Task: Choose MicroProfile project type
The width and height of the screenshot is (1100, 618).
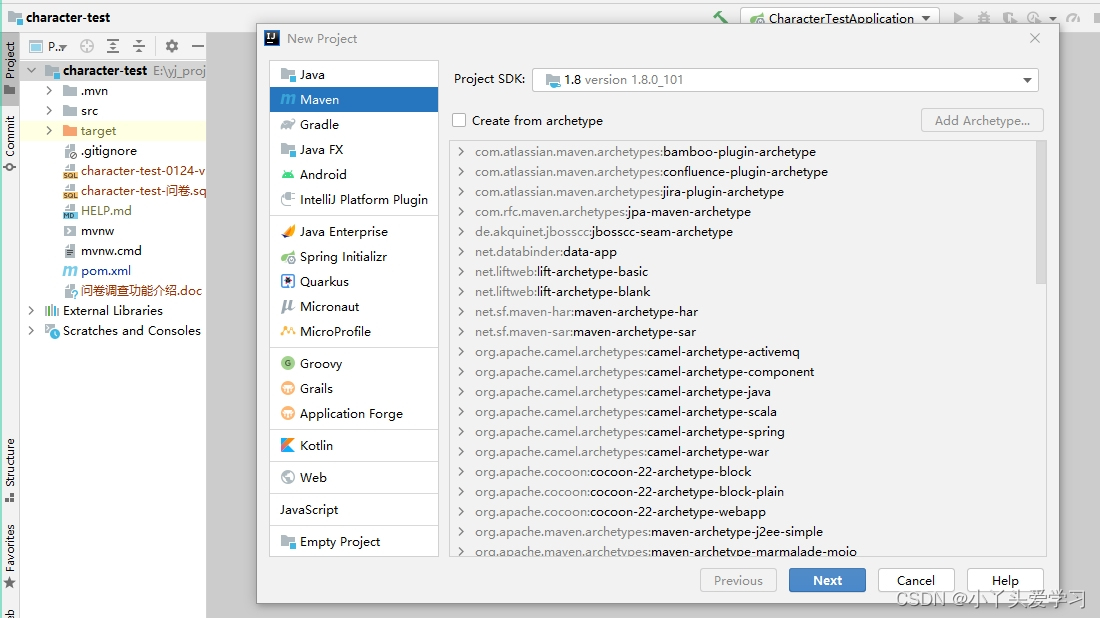Action: tap(354, 331)
